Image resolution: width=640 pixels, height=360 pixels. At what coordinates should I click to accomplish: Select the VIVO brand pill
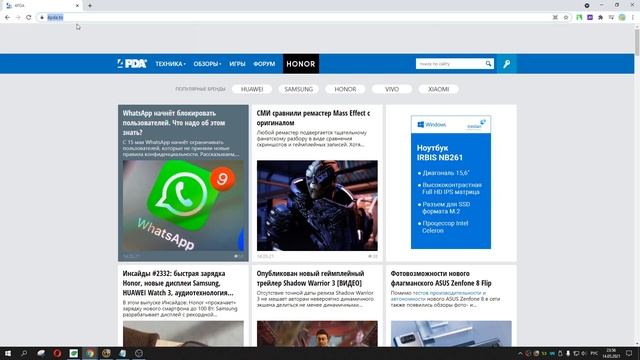pyautogui.click(x=392, y=89)
